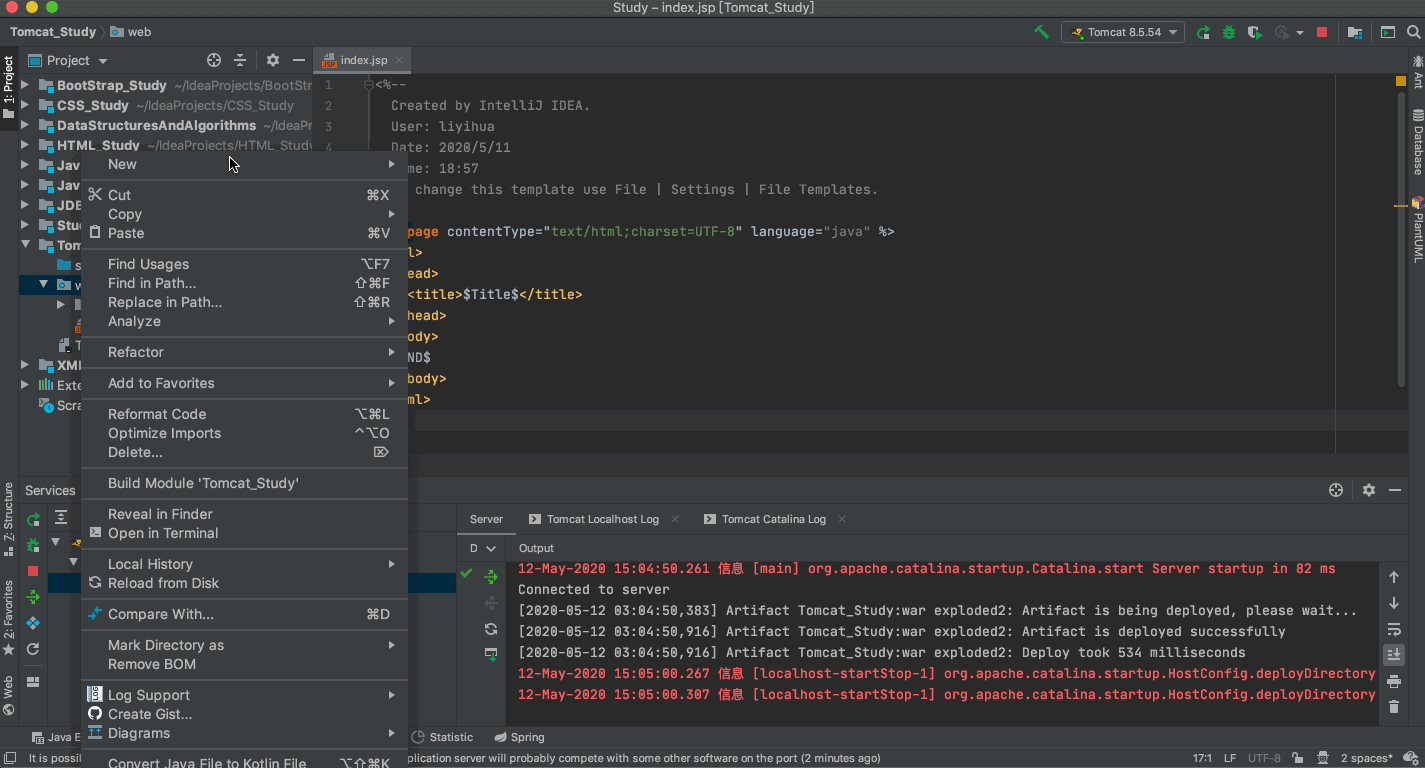Click the Project panel locate-file crosshair icon
The image size is (1425, 768).
point(213,60)
